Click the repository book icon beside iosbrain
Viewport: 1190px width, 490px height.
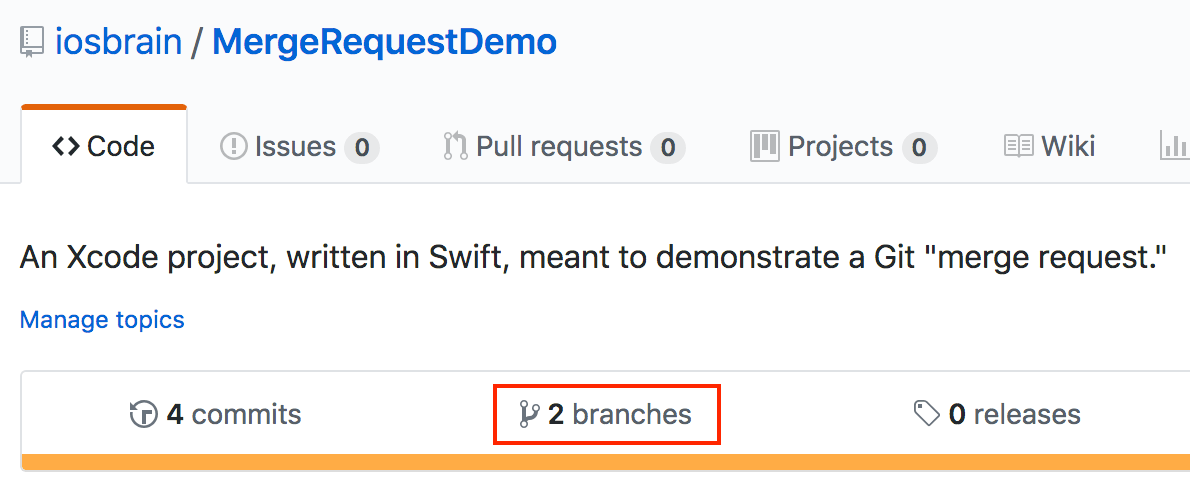(33, 42)
